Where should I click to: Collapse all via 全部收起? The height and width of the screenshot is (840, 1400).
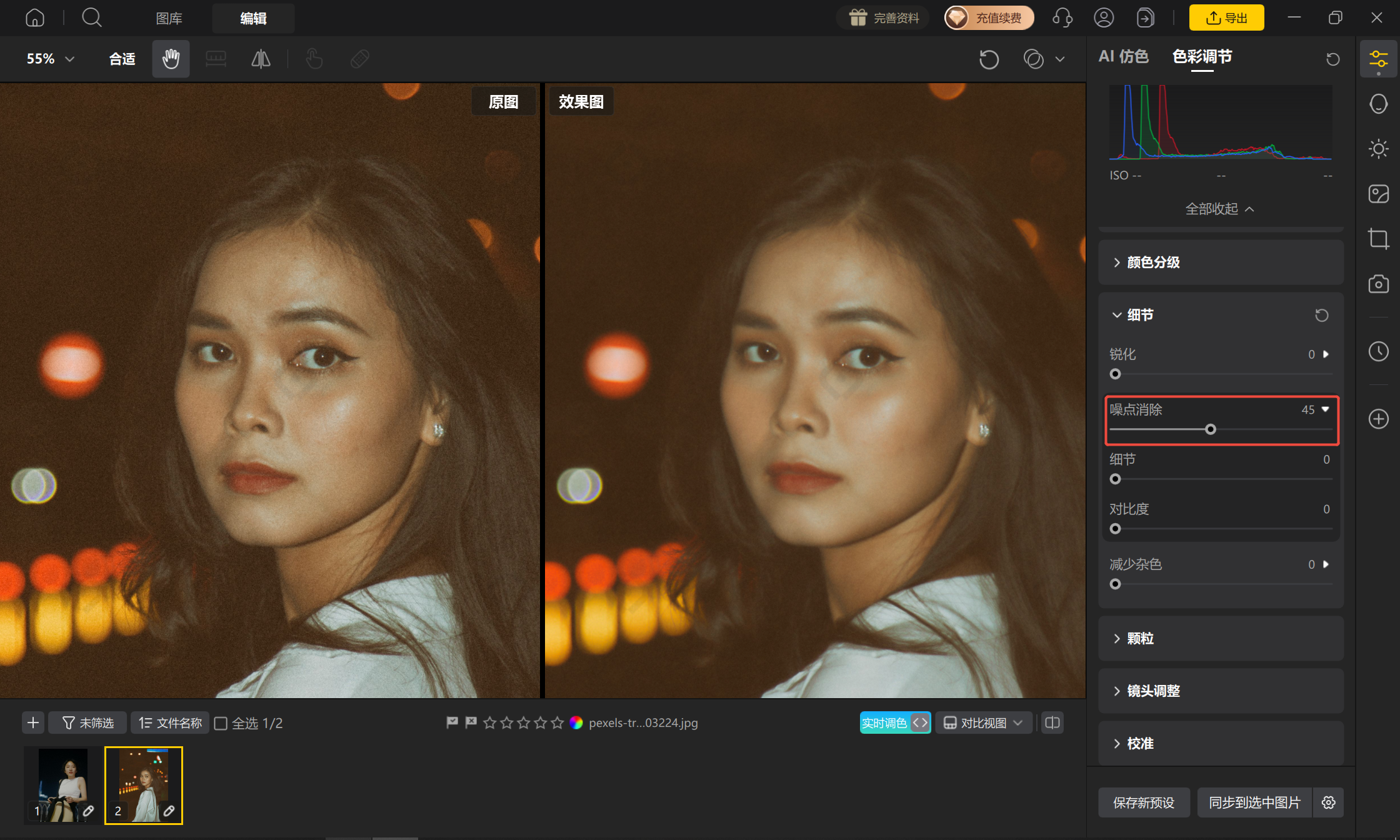[x=1219, y=209]
